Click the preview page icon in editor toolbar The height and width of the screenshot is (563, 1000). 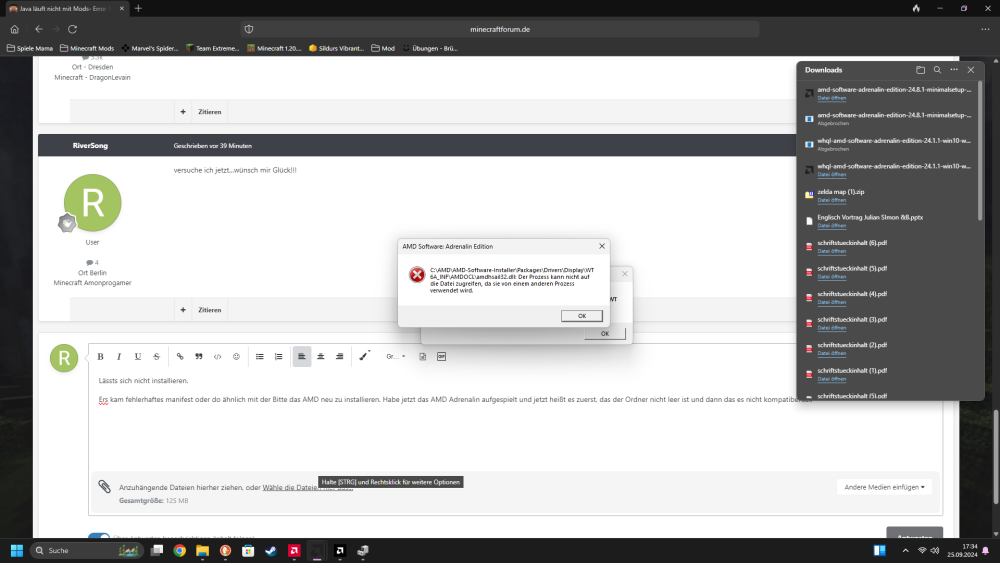pos(422,356)
